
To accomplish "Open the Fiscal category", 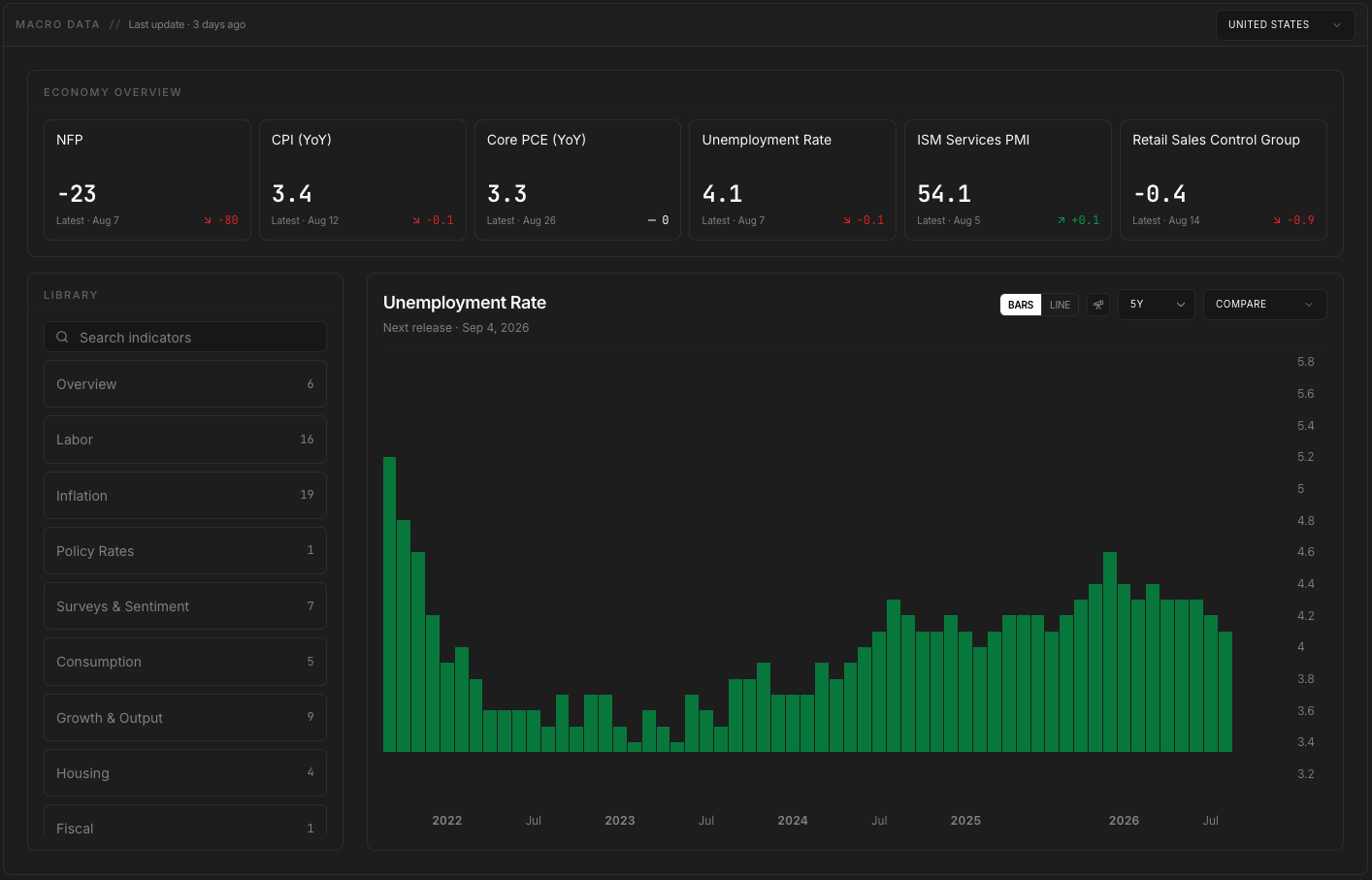I will coord(185,821).
